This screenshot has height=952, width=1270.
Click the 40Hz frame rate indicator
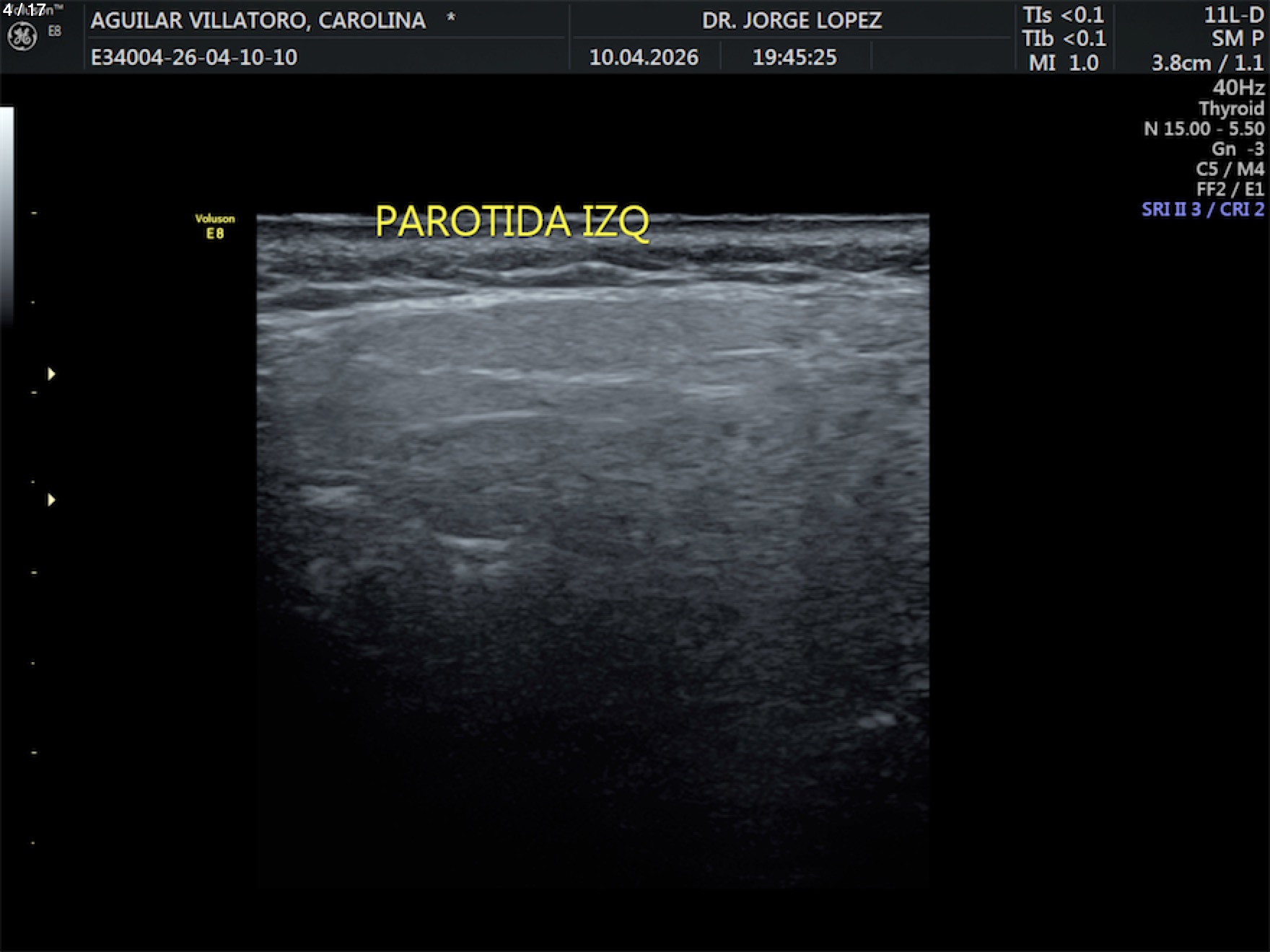tap(1238, 87)
